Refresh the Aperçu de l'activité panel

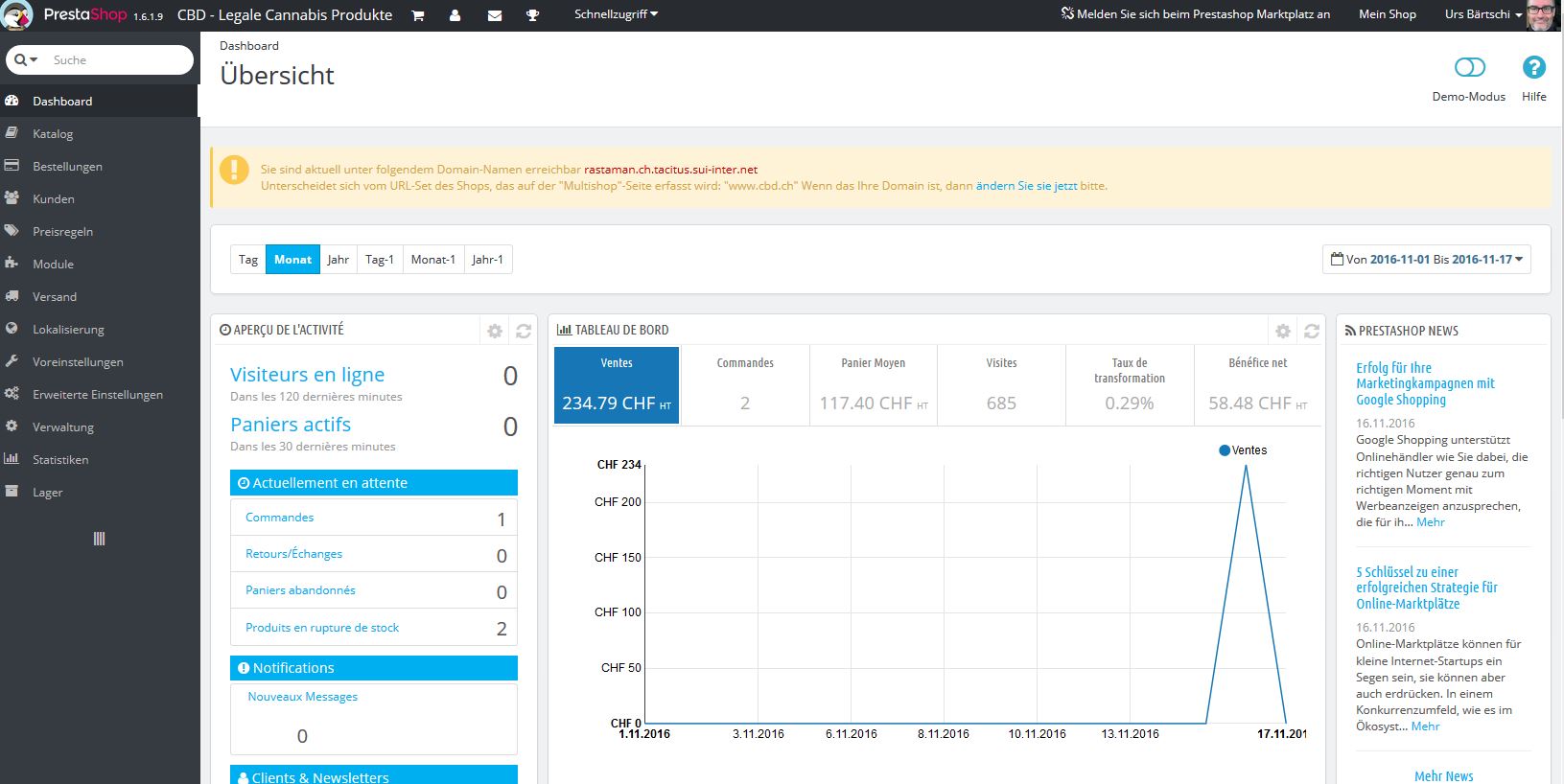524,331
